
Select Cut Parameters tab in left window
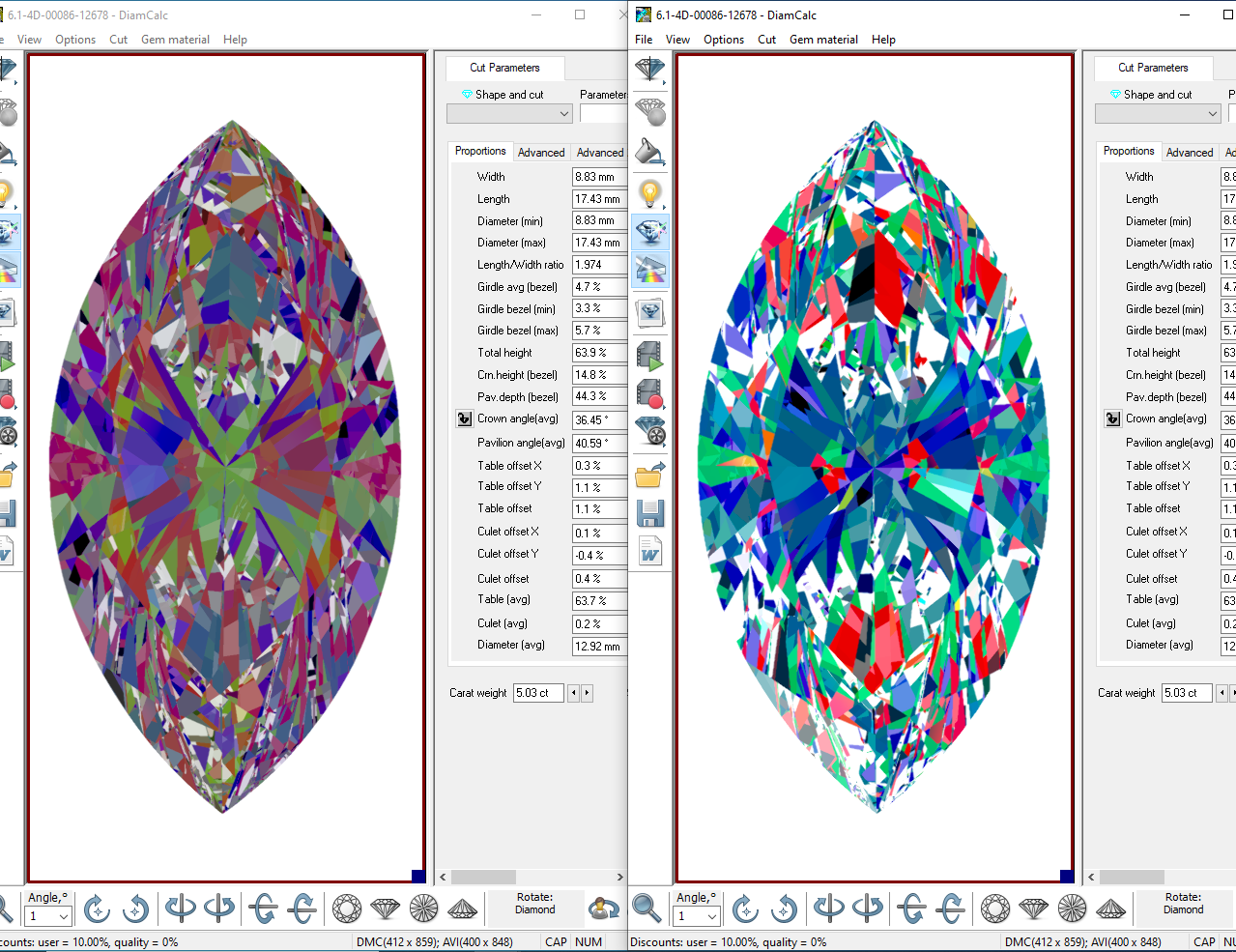click(505, 68)
